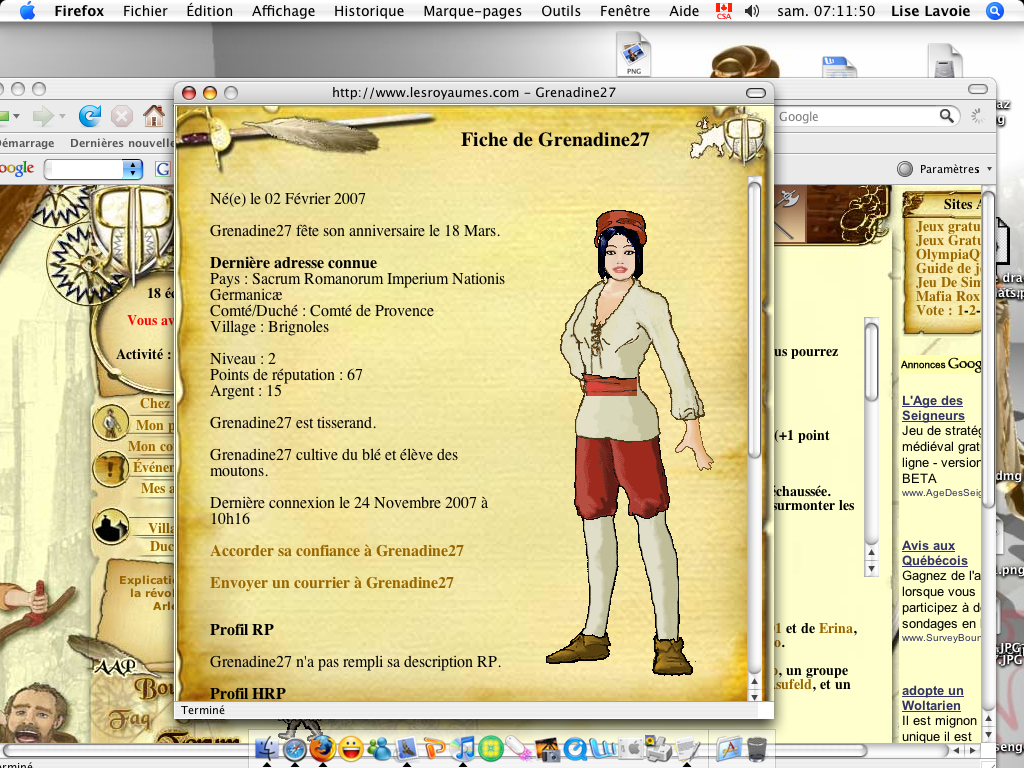Screen dimensions: 1024x768
Task: Open the Marque-pages menu
Action: point(473,11)
